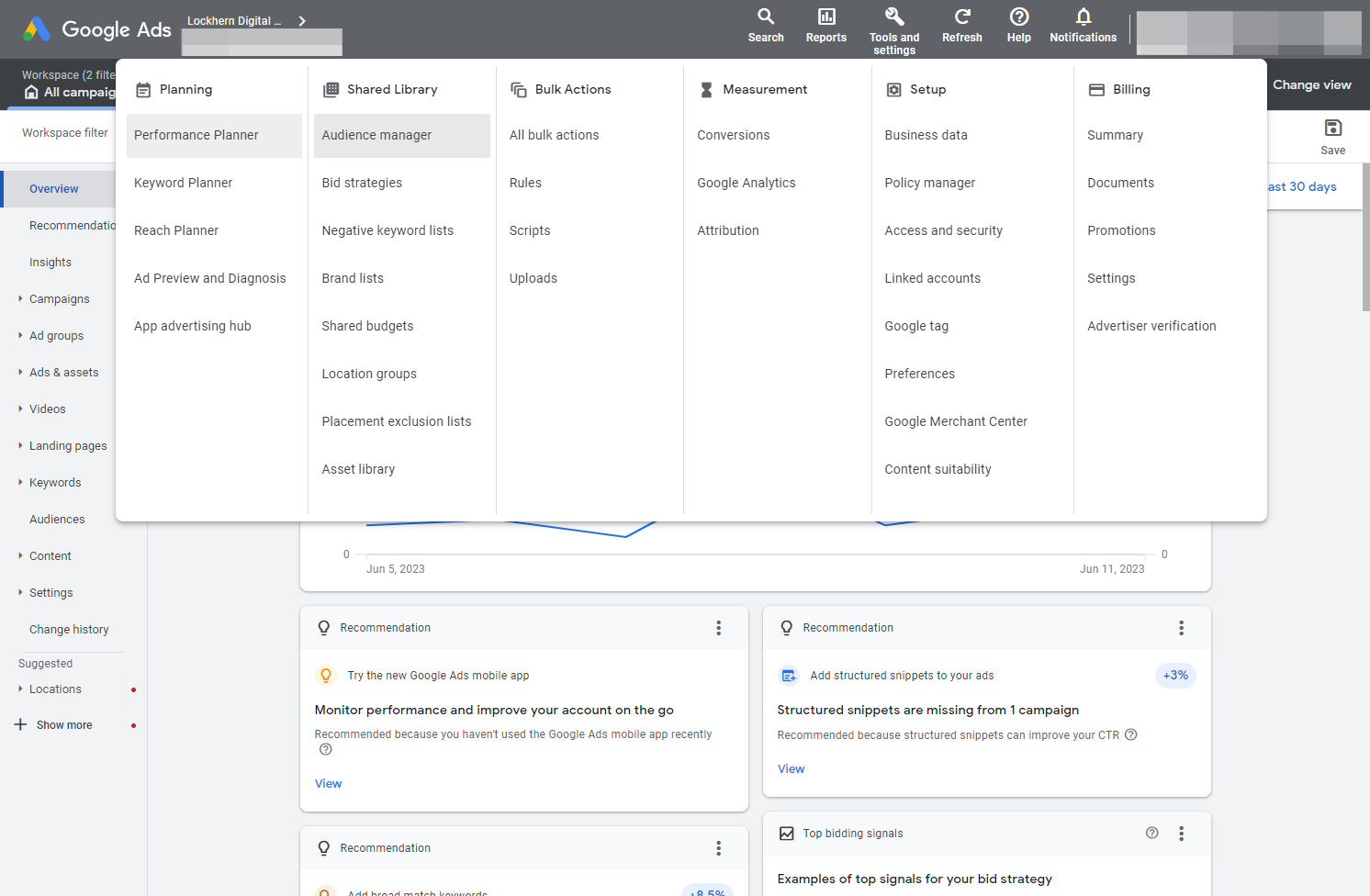Open Placement exclusion lists
Viewport: 1370px width, 896px height.
397,421
